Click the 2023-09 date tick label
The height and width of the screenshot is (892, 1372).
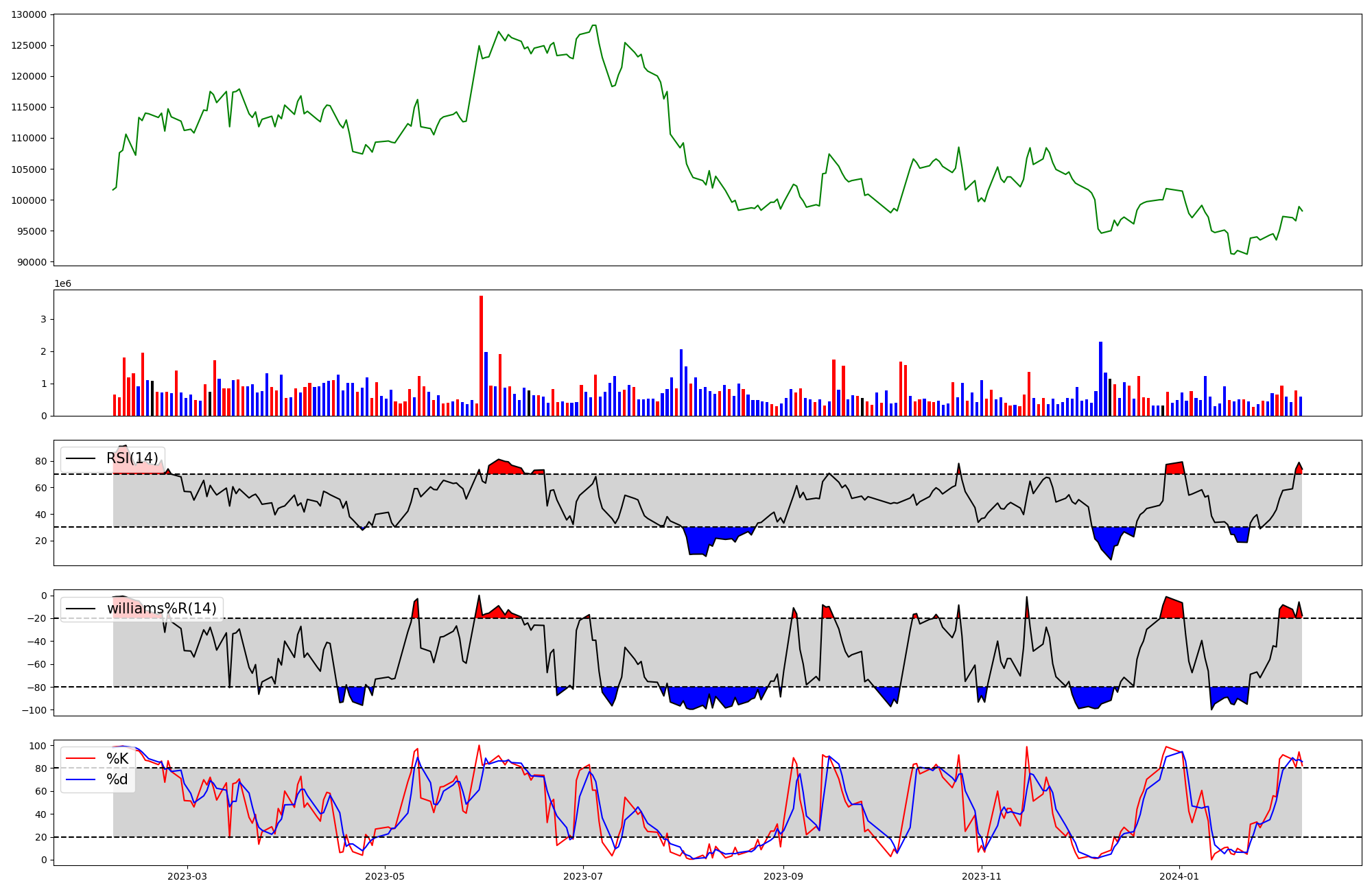[x=783, y=876]
